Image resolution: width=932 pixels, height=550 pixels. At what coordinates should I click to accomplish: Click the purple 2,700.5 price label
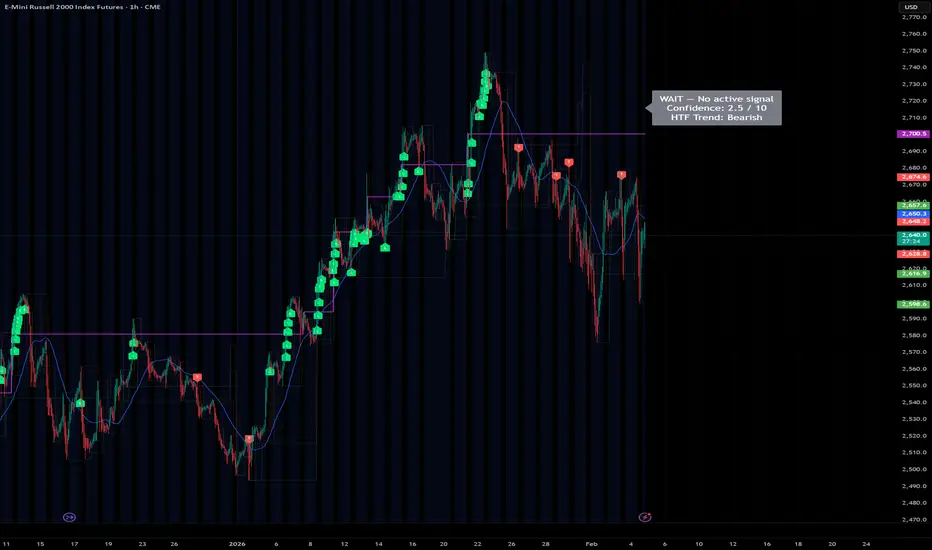click(913, 134)
